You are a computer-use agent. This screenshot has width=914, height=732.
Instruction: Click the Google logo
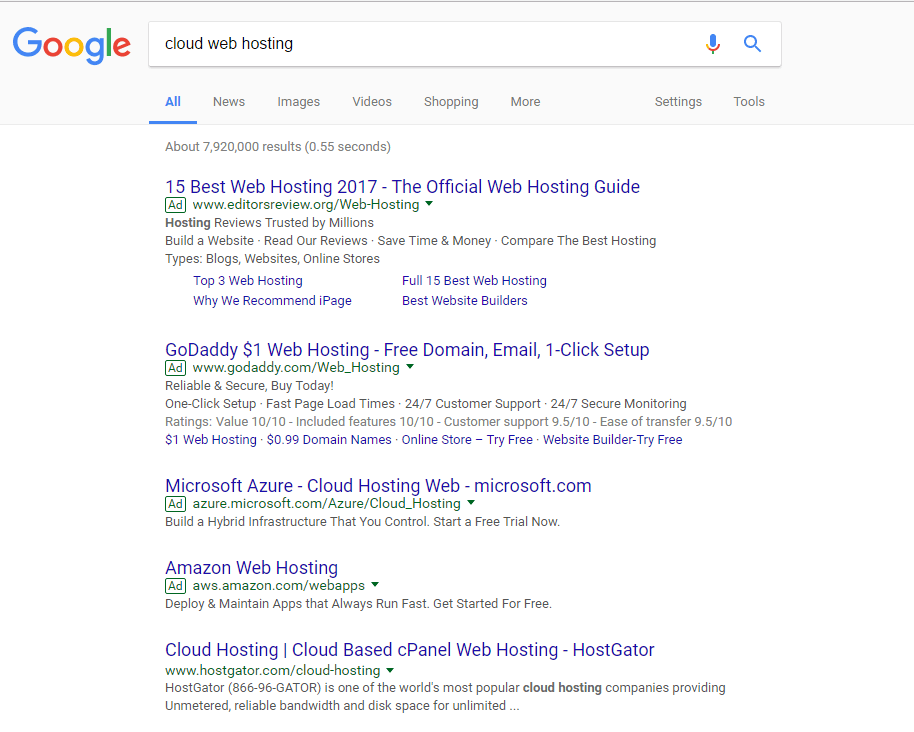pyautogui.click(x=72, y=45)
